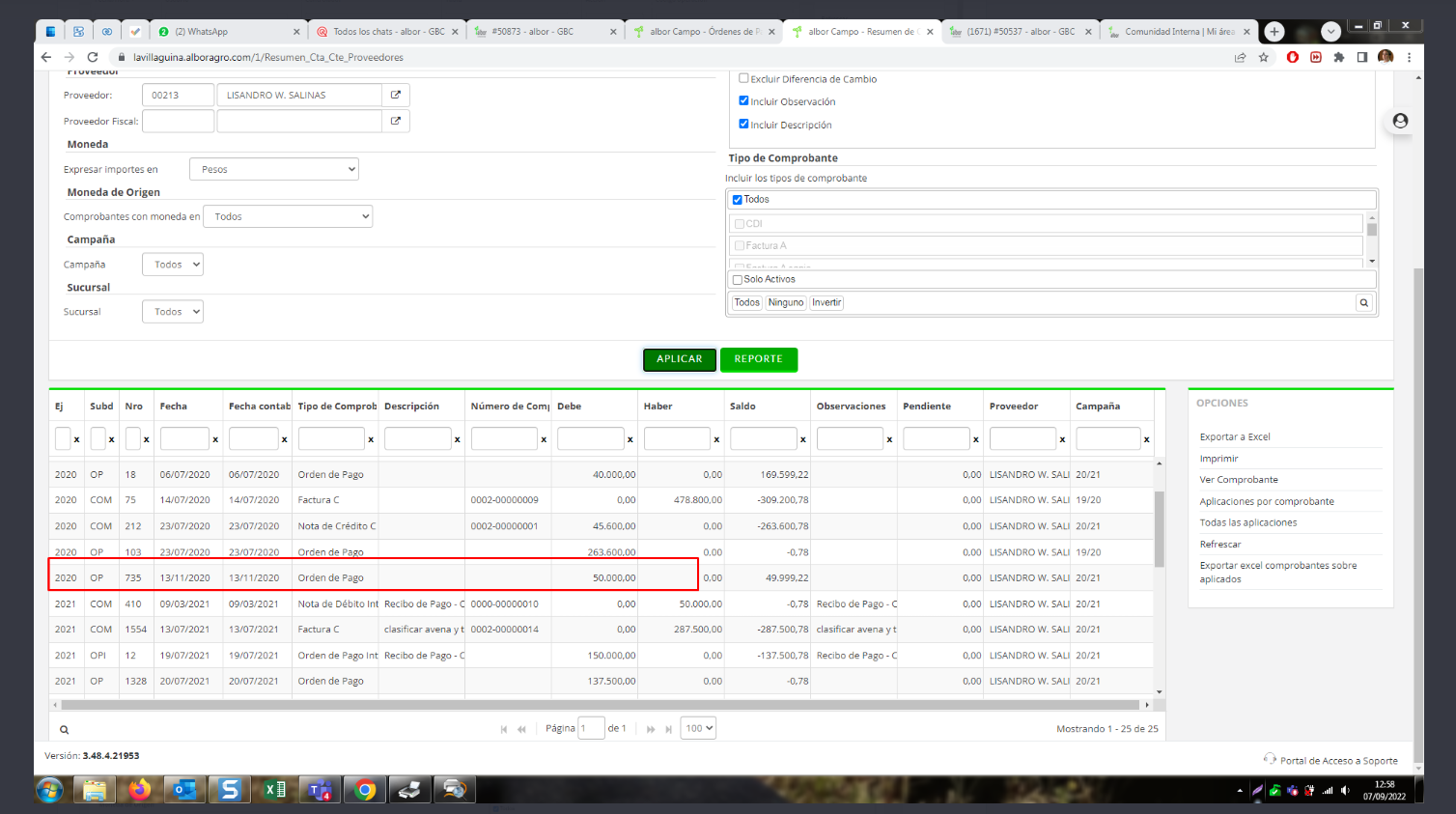Click search icon in Tipo de Comprobante filter
1456x814 pixels.
1364,303
